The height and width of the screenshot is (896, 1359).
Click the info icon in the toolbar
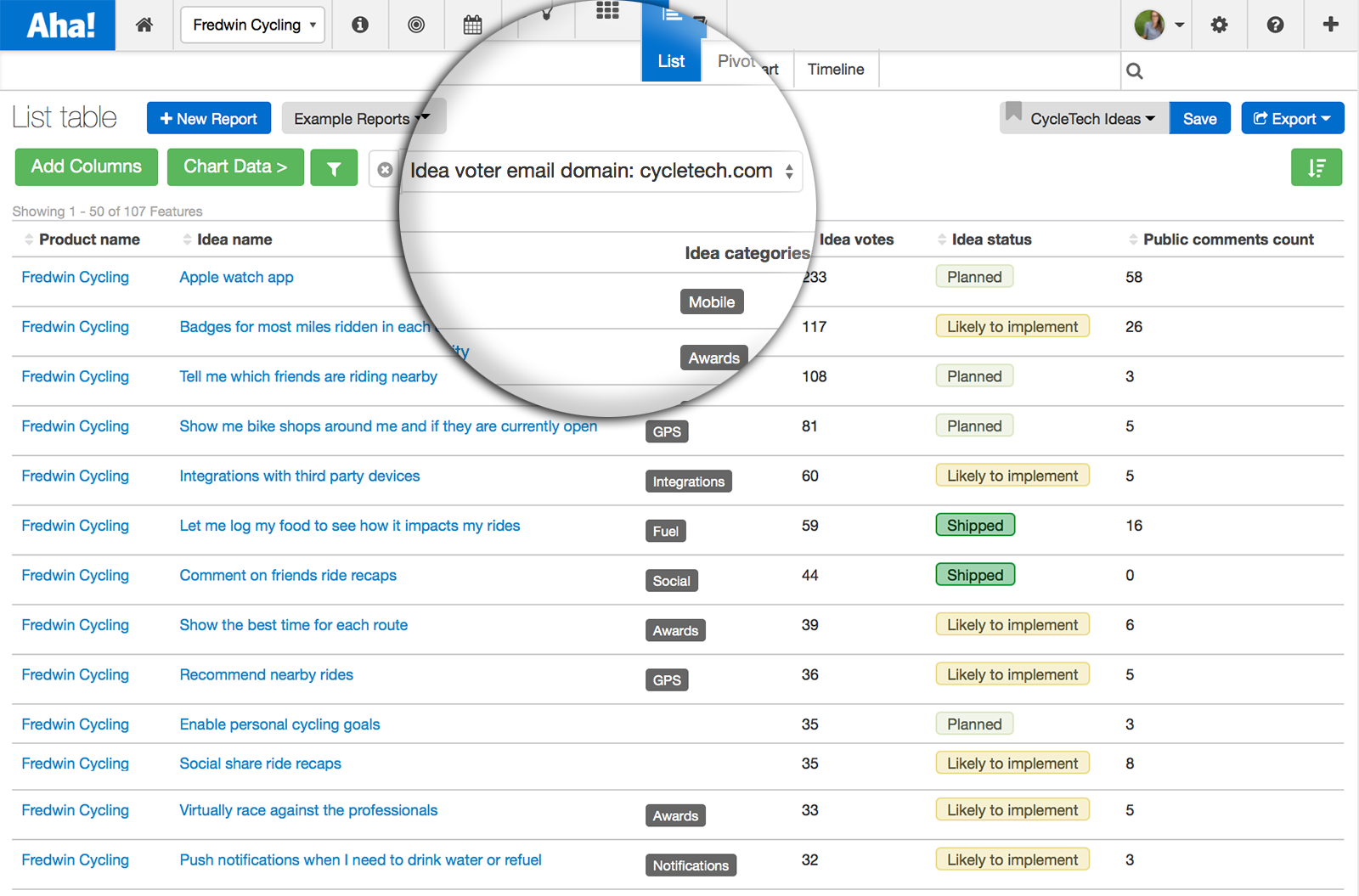(359, 25)
